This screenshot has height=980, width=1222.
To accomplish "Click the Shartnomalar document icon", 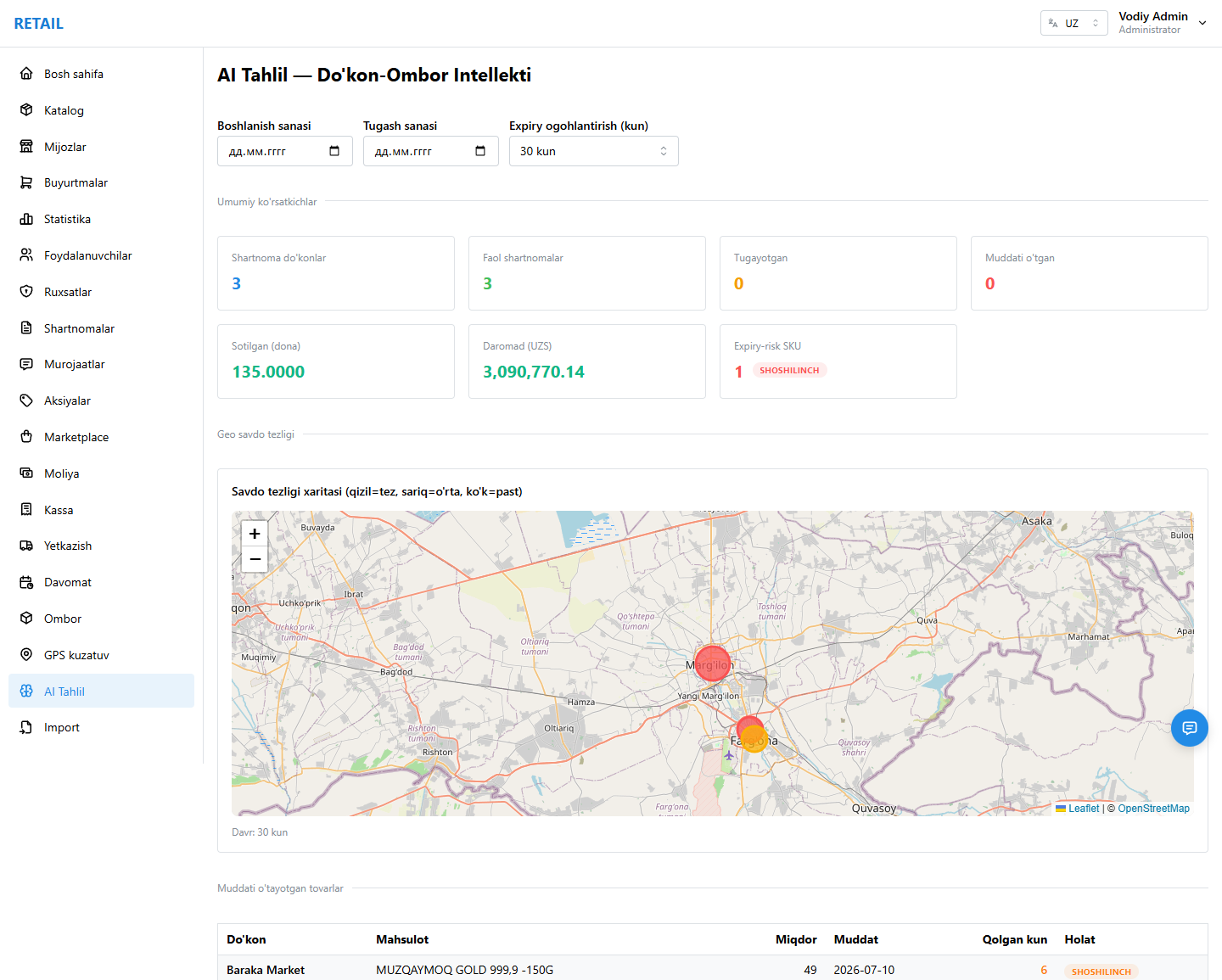I will pos(26,328).
